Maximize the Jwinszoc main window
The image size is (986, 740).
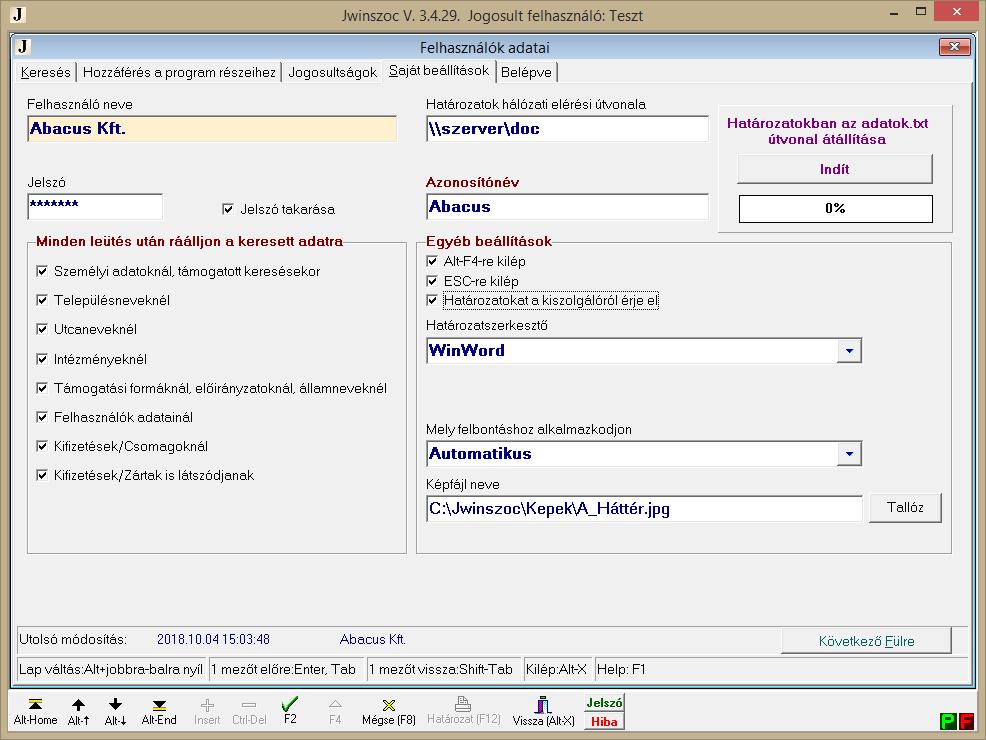[921, 13]
